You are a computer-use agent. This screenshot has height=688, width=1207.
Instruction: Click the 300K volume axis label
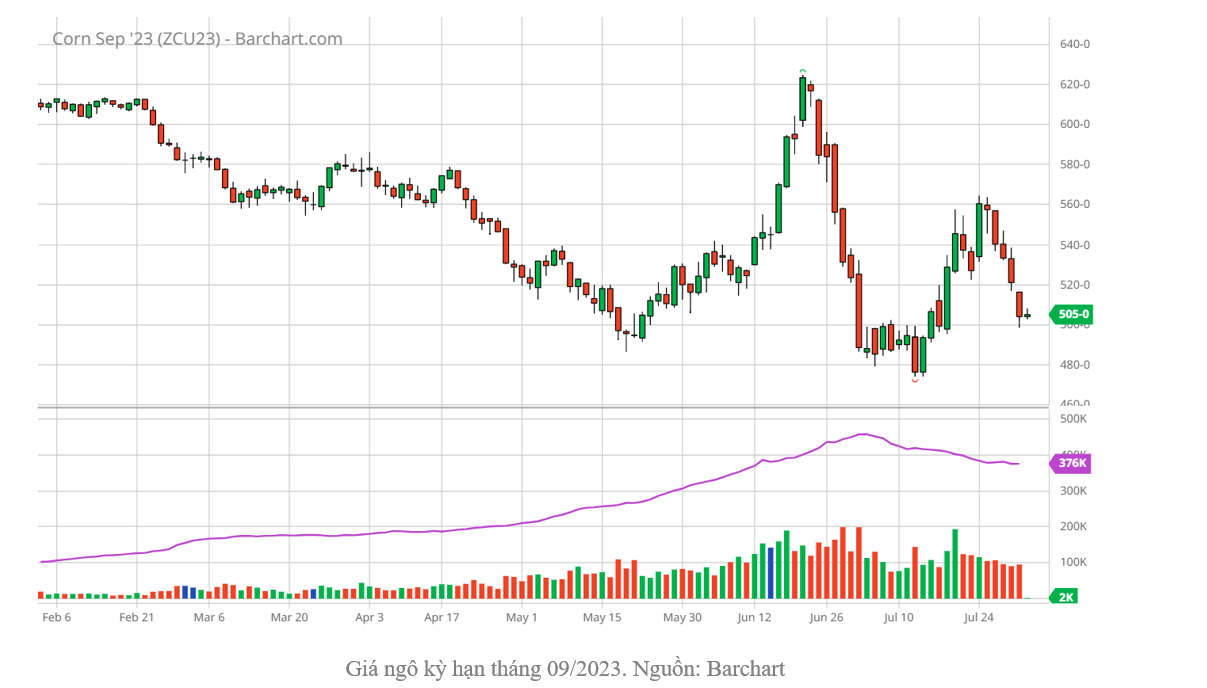pyautogui.click(x=1073, y=491)
